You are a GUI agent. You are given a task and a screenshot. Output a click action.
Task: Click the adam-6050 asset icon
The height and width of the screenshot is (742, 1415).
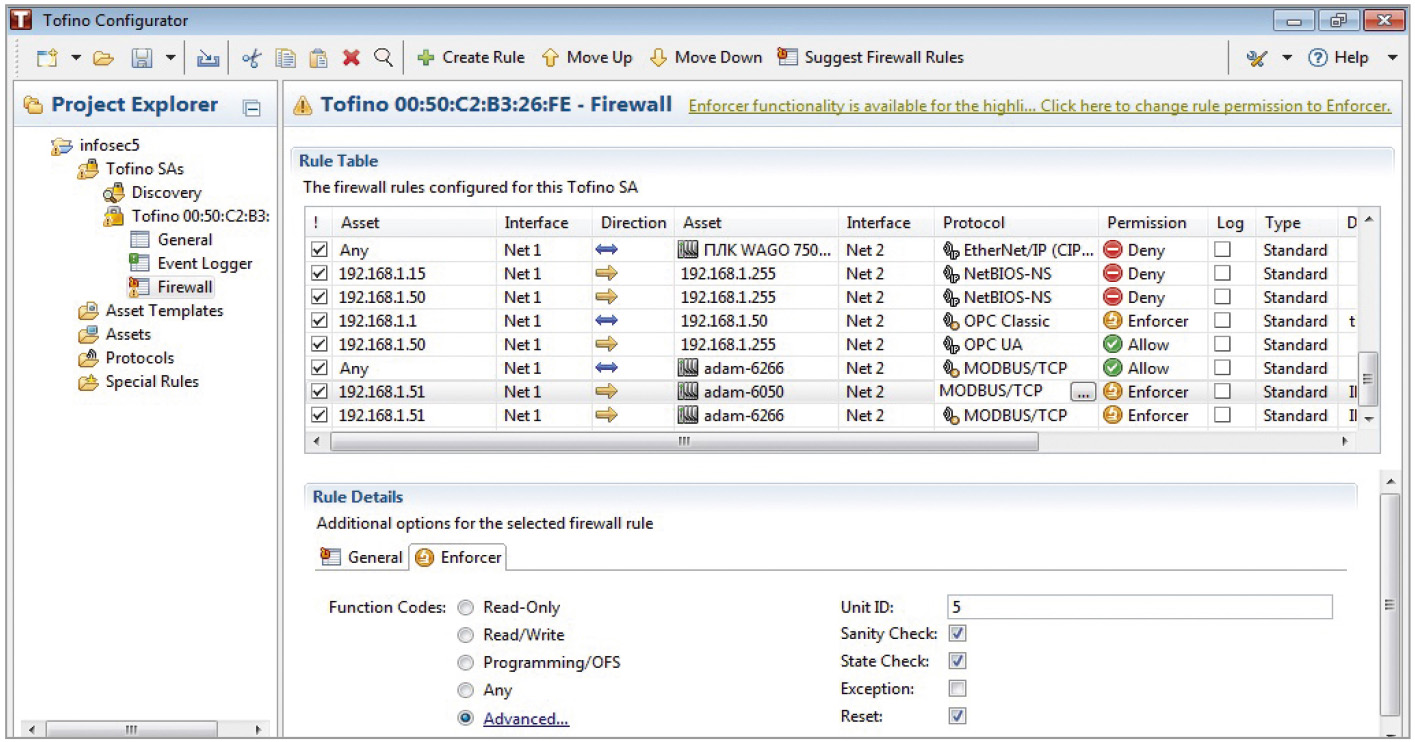687,392
